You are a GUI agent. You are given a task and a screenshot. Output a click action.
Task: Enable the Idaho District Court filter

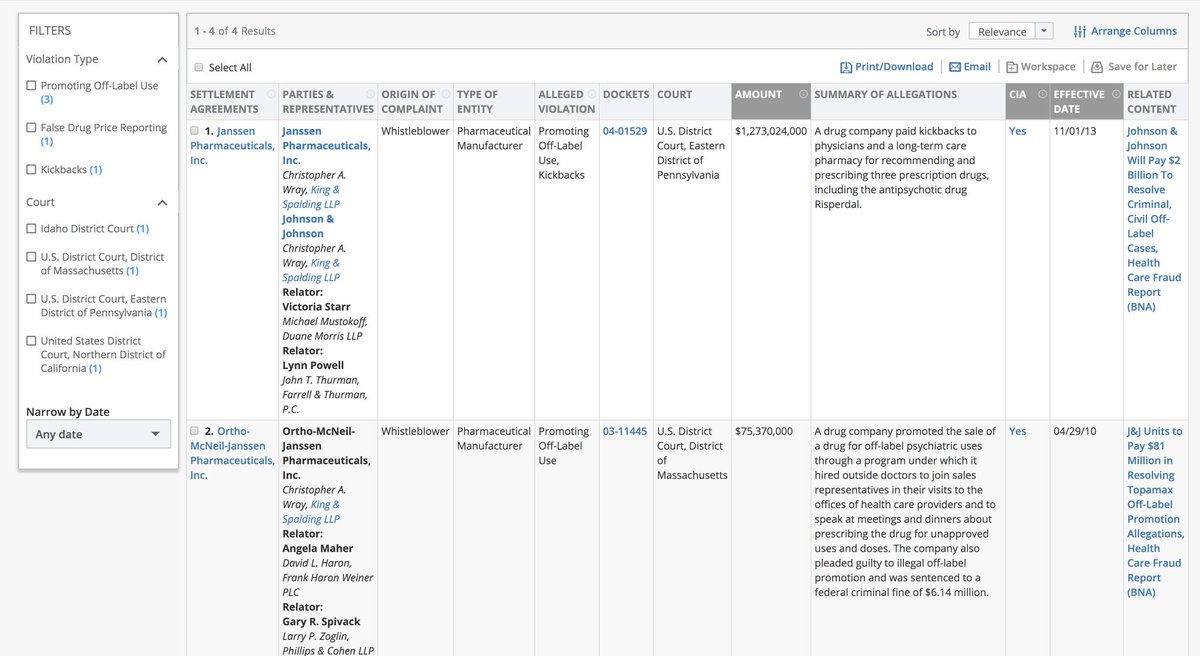click(x=32, y=229)
